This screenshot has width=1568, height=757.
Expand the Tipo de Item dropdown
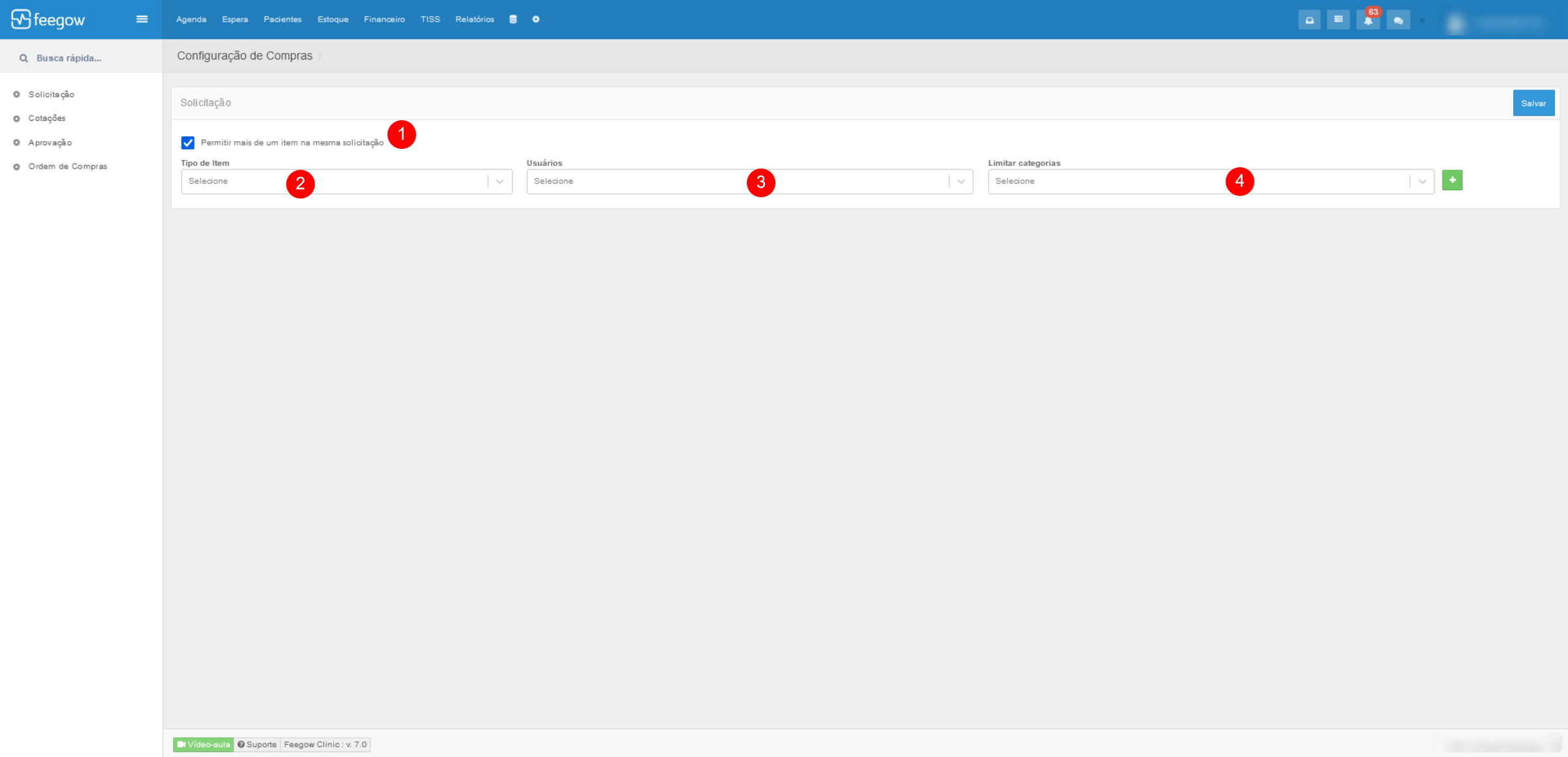[x=346, y=182]
